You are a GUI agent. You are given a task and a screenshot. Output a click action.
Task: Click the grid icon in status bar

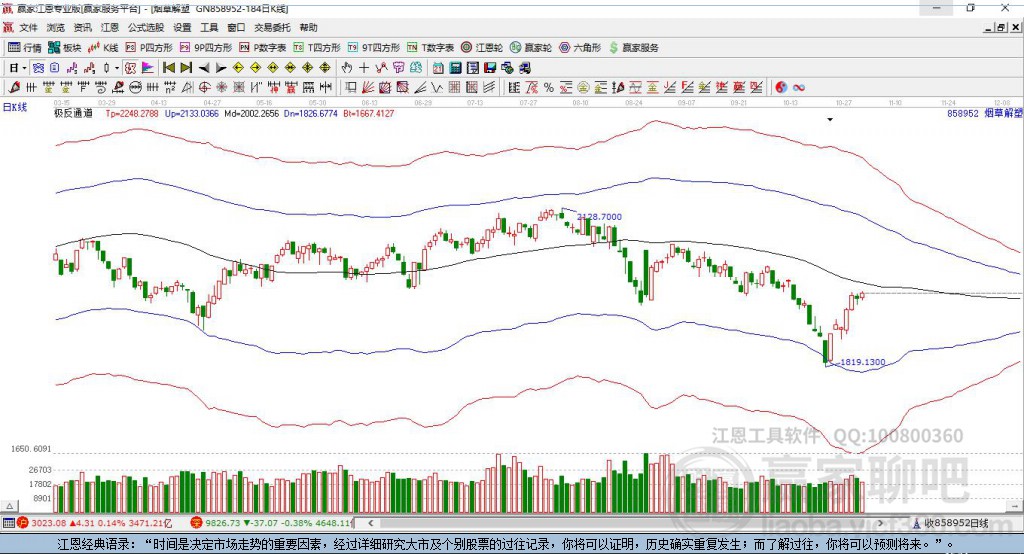[x=8, y=523]
